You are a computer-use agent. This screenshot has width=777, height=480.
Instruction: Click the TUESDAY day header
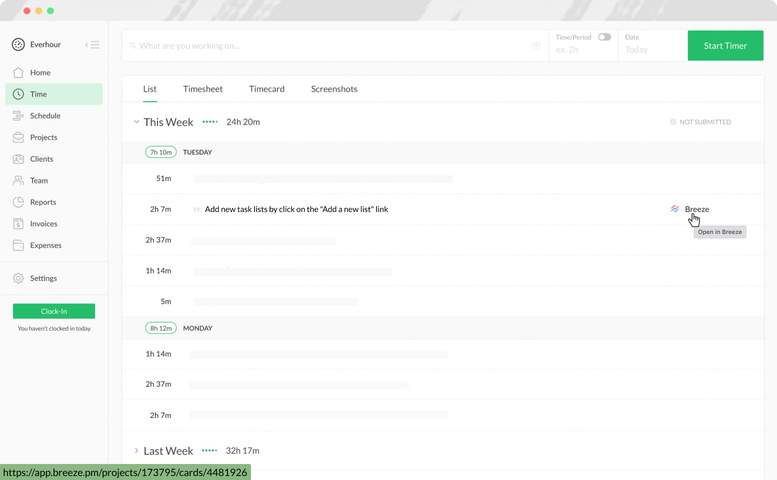pos(197,152)
